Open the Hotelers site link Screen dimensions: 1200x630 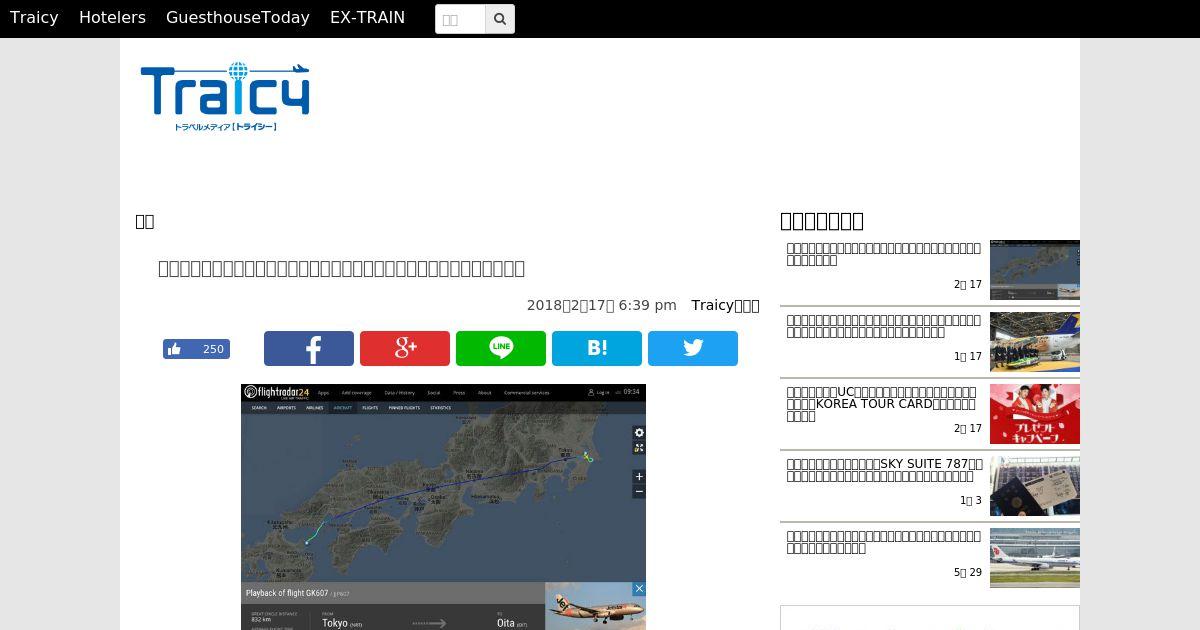(112, 18)
